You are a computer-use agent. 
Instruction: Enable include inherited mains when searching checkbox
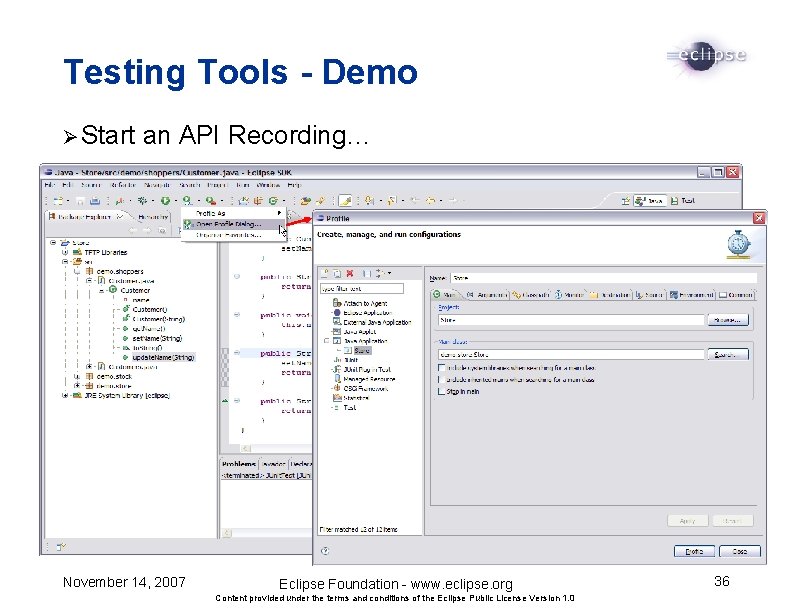click(x=442, y=379)
